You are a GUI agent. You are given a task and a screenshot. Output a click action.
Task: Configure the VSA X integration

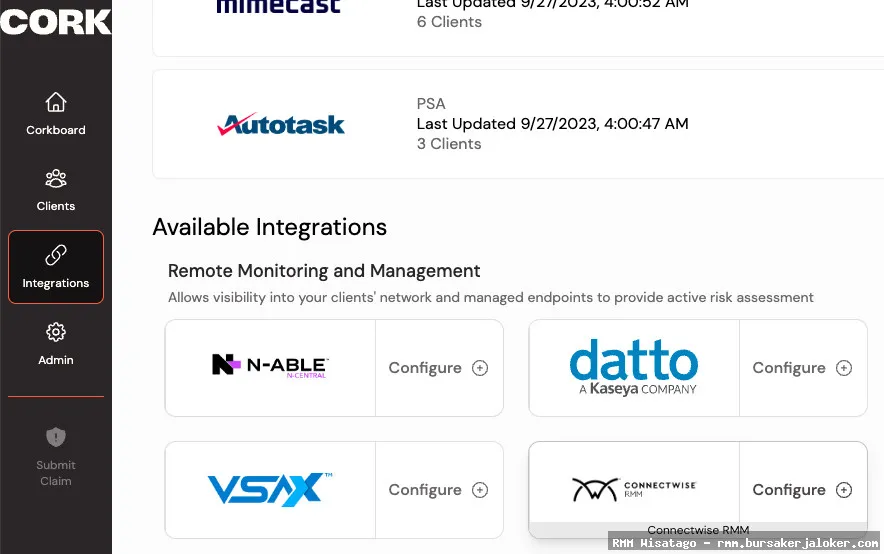pyautogui.click(x=438, y=490)
